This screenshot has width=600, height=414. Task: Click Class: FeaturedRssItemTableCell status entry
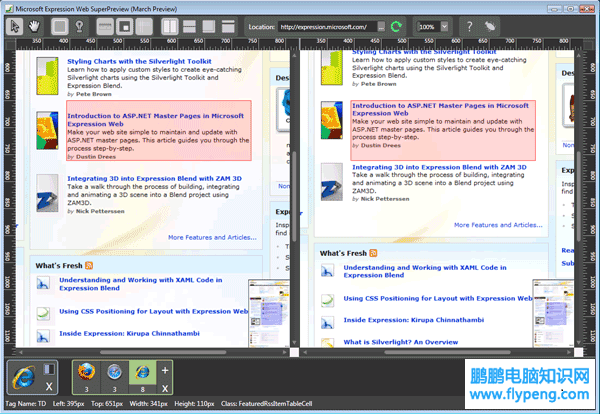(266, 403)
